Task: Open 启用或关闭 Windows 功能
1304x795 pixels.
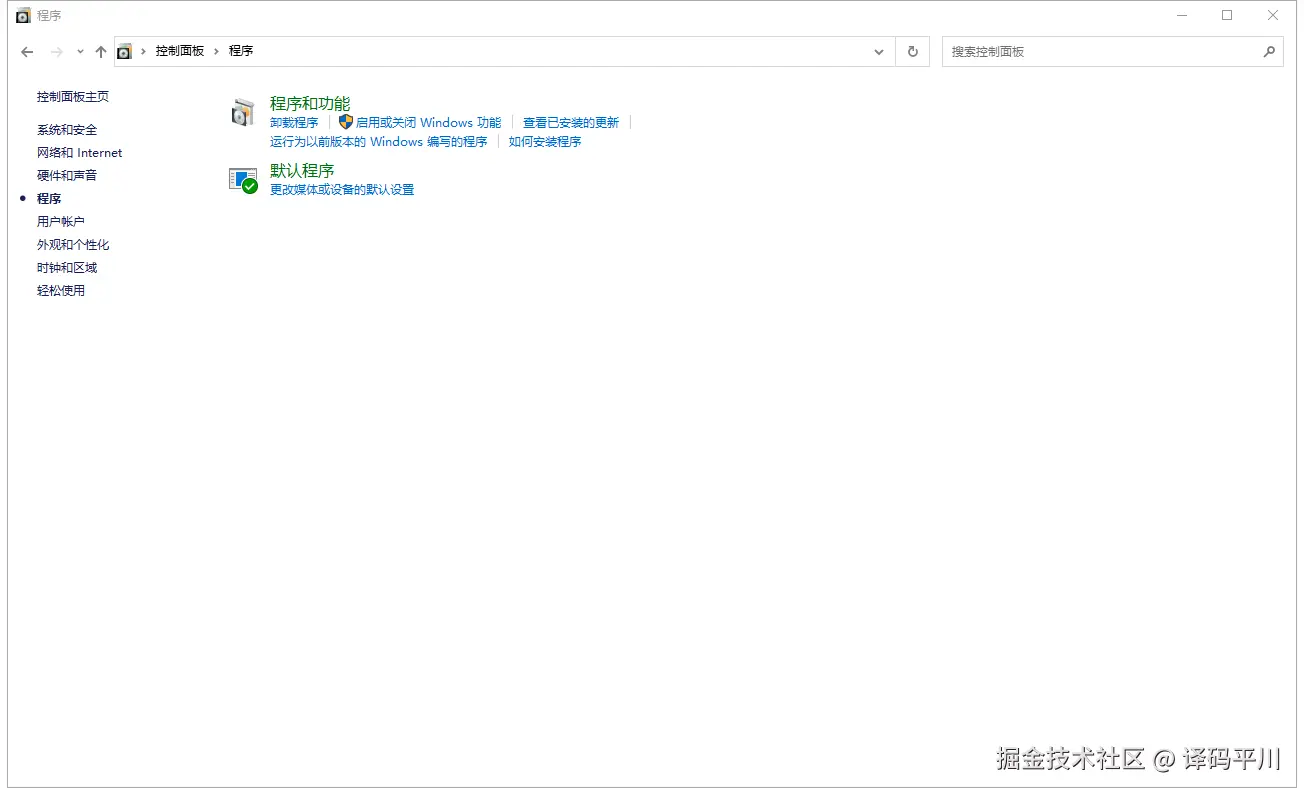Action: coord(429,123)
